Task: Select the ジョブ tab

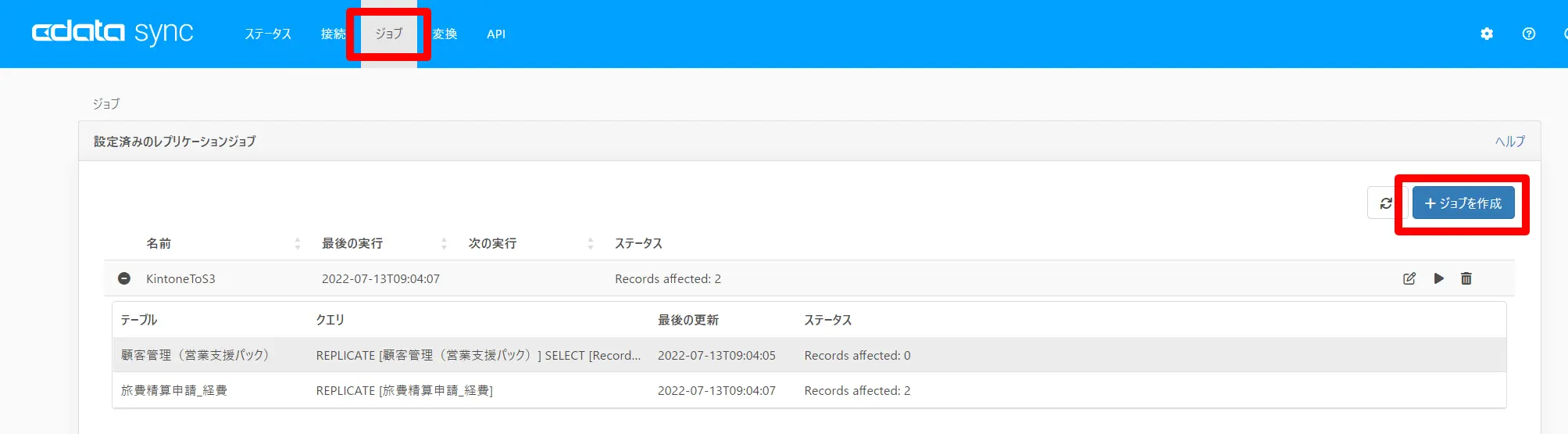Action: [388, 34]
